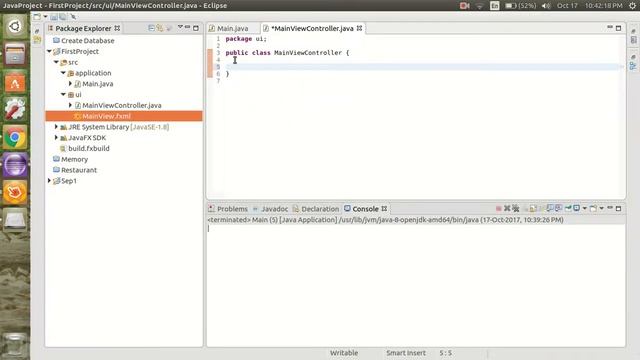The height and width of the screenshot is (360, 640).
Task: Expand the JavaFX SDK node
Action: 56,138
